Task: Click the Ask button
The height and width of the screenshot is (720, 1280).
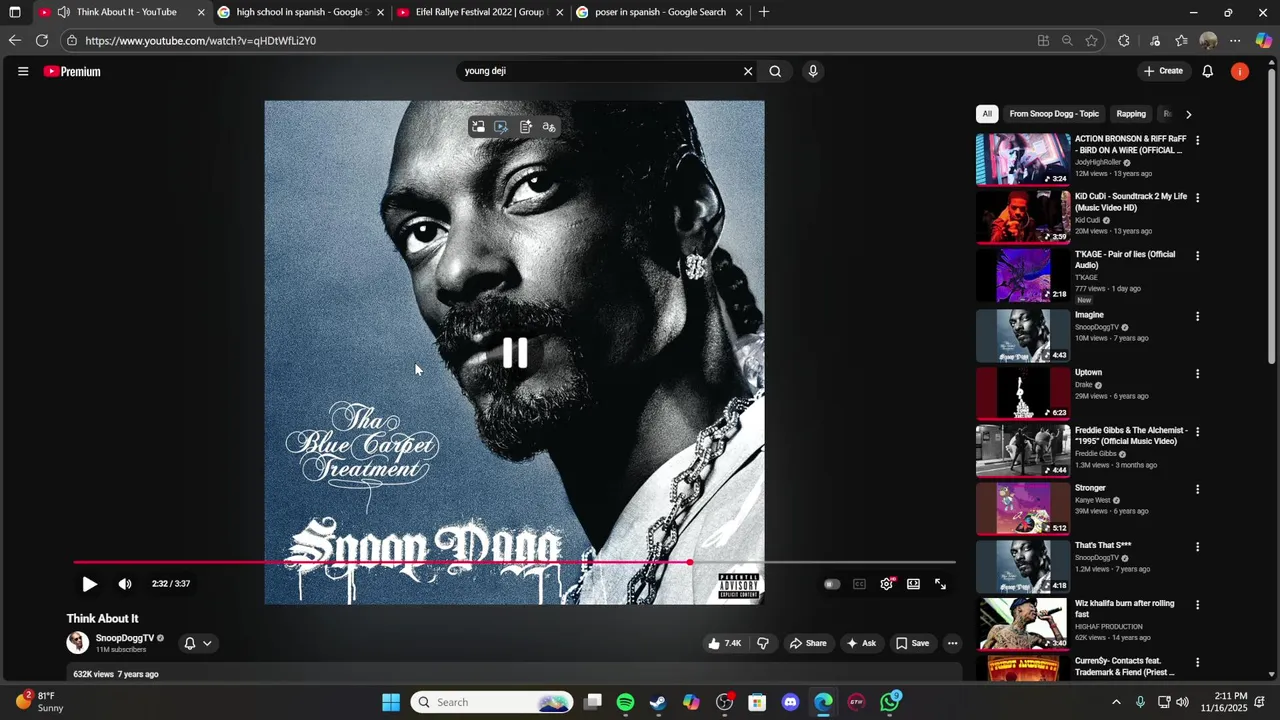Action: pyautogui.click(x=861, y=643)
